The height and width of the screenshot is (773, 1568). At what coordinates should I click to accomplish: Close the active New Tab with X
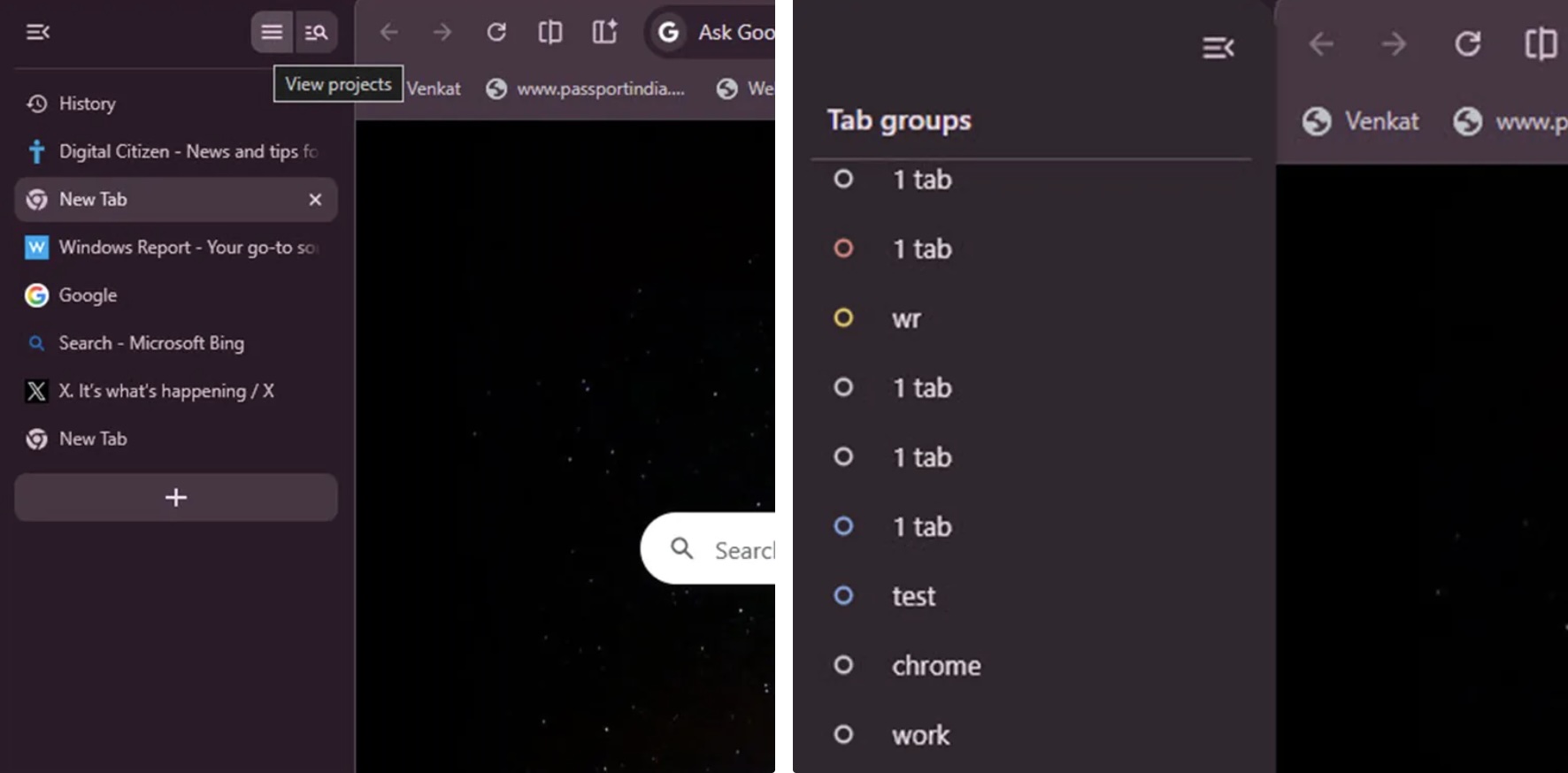click(315, 200)
